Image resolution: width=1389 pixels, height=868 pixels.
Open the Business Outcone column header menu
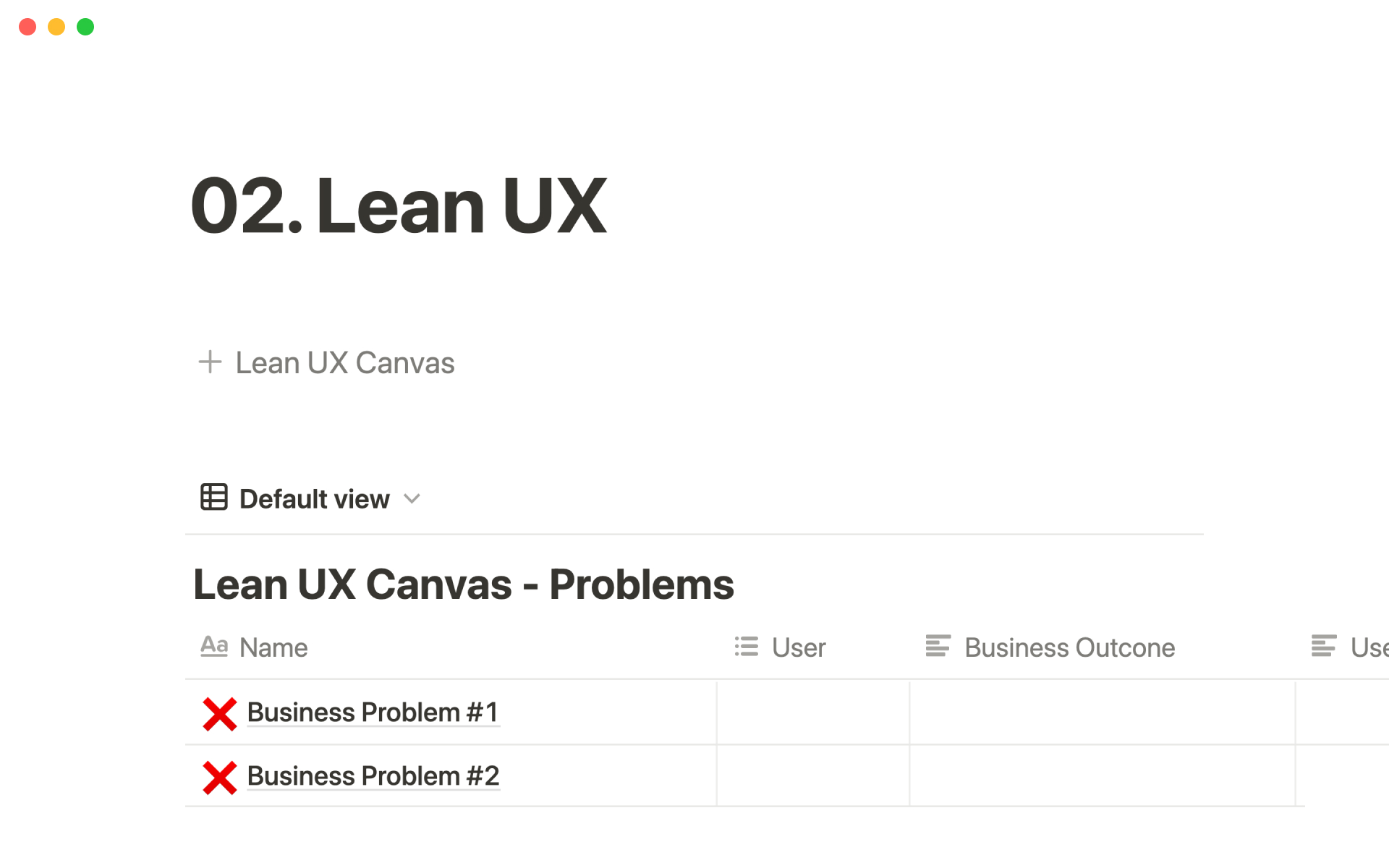tap(1069, 647)
